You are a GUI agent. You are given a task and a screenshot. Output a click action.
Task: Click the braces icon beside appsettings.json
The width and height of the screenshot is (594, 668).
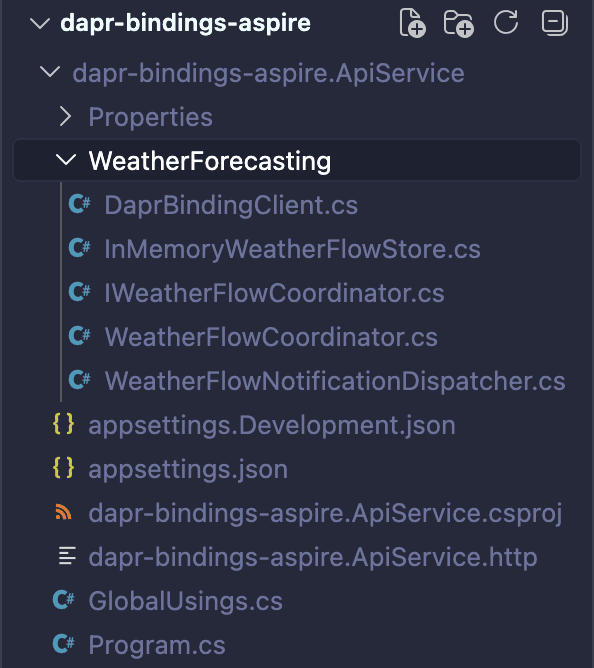coord(63,468)
